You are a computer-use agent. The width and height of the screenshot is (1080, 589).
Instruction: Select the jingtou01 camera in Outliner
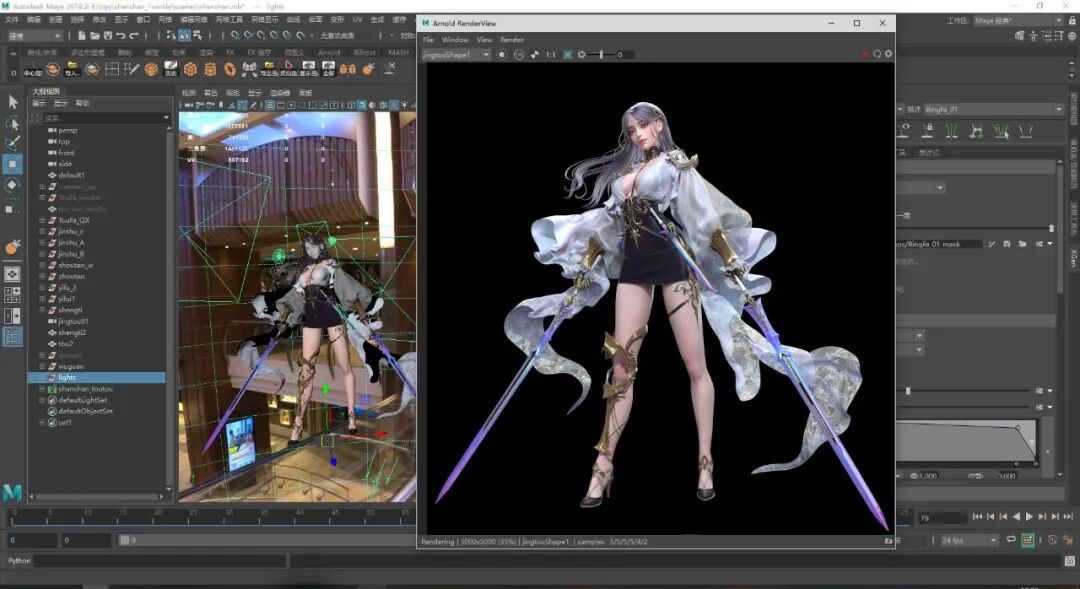pos(73,321)
